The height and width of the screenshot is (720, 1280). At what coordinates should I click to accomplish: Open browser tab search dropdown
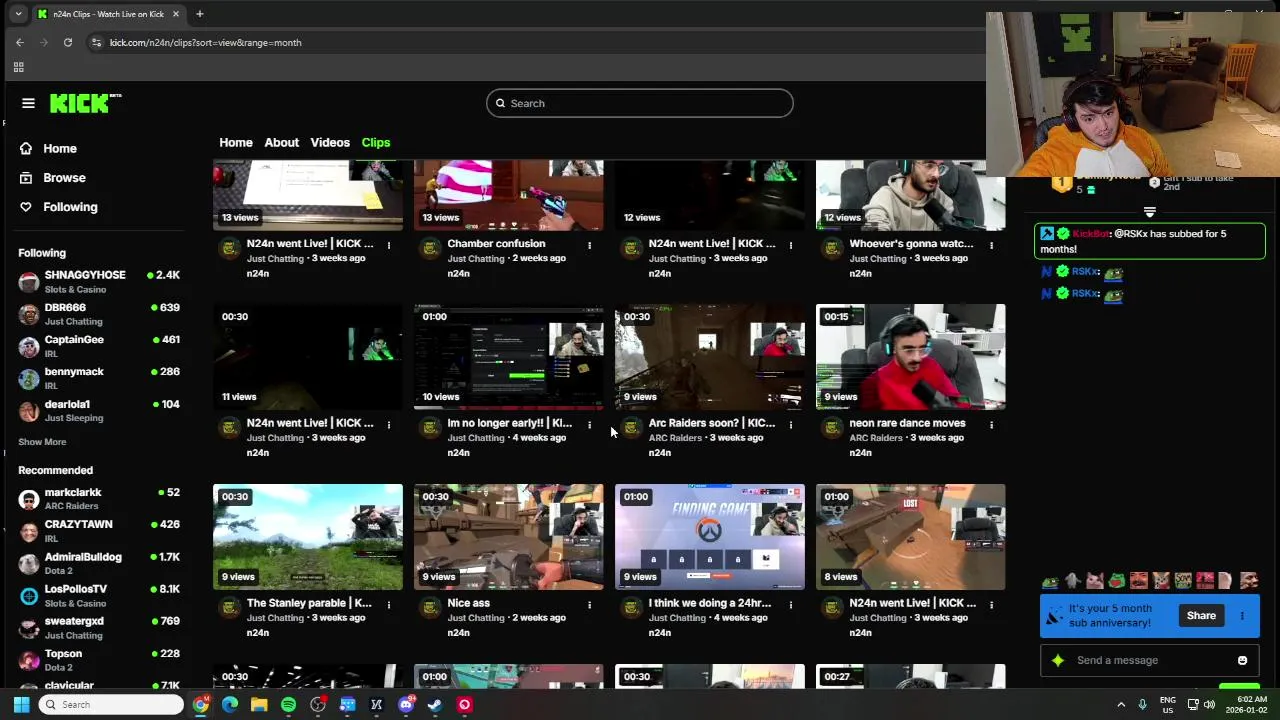18,14
